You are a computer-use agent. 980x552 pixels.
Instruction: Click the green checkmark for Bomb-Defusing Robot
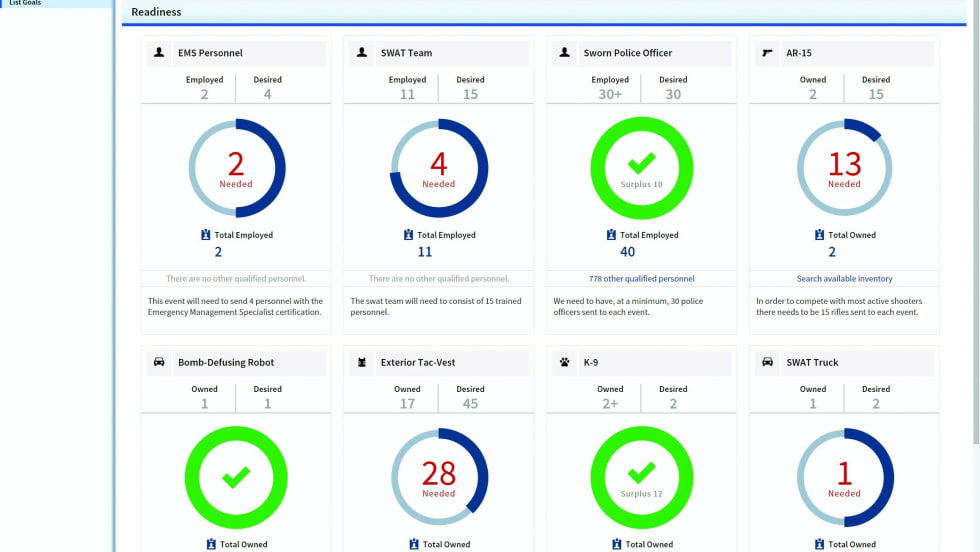click(236, 477)
